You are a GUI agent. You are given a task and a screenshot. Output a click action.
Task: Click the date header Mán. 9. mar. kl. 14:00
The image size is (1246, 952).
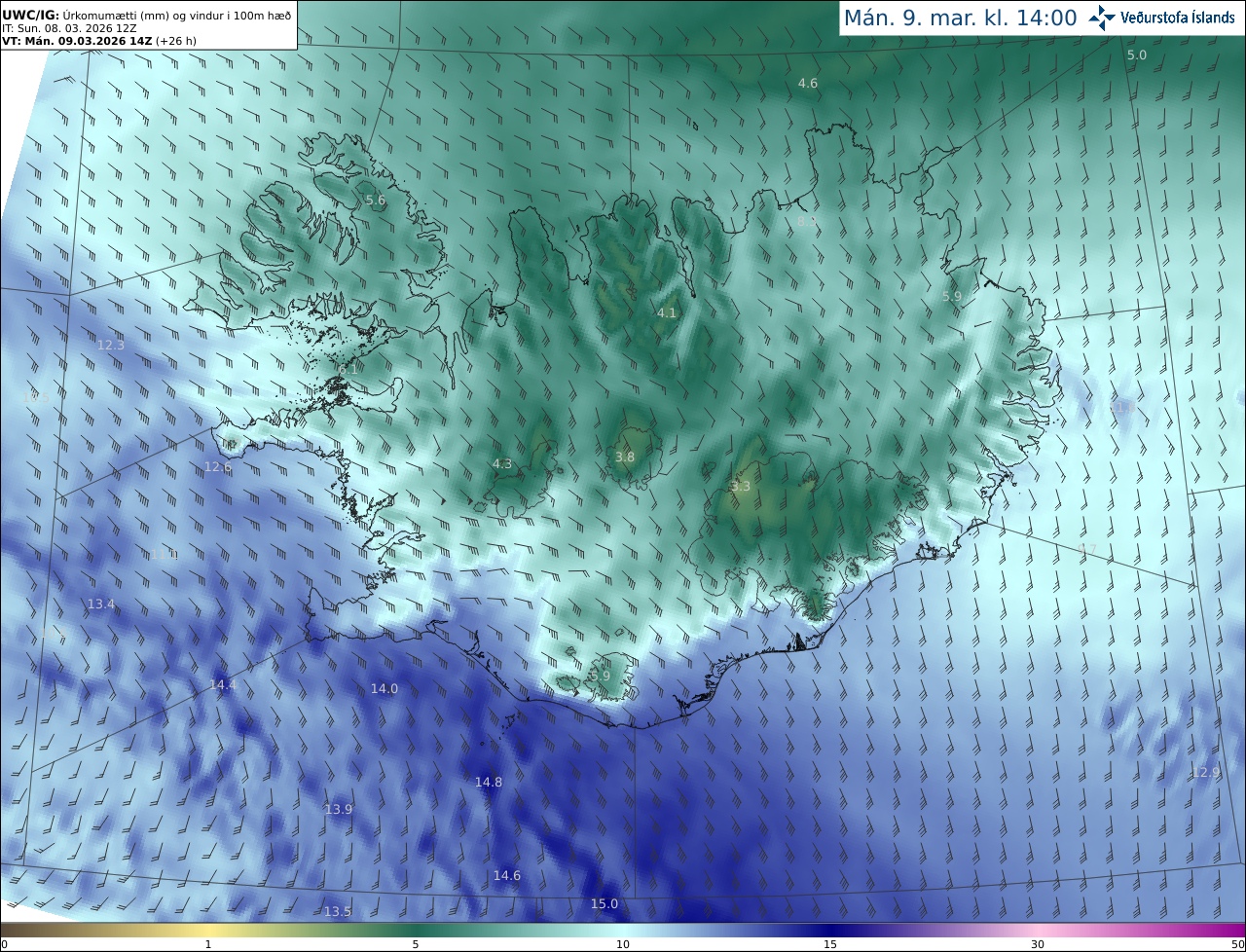[x=960, y=18]
